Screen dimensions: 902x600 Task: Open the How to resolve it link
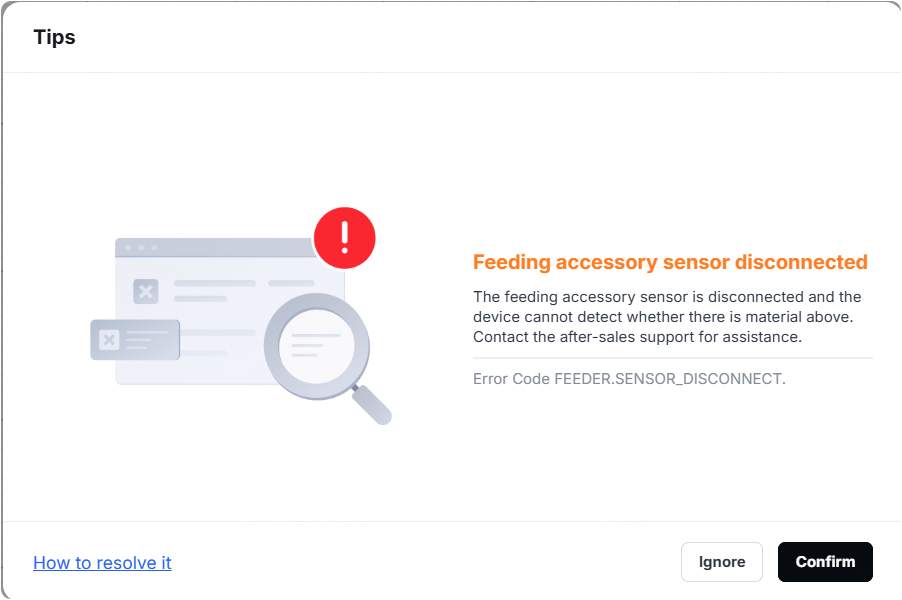point(102,563)
